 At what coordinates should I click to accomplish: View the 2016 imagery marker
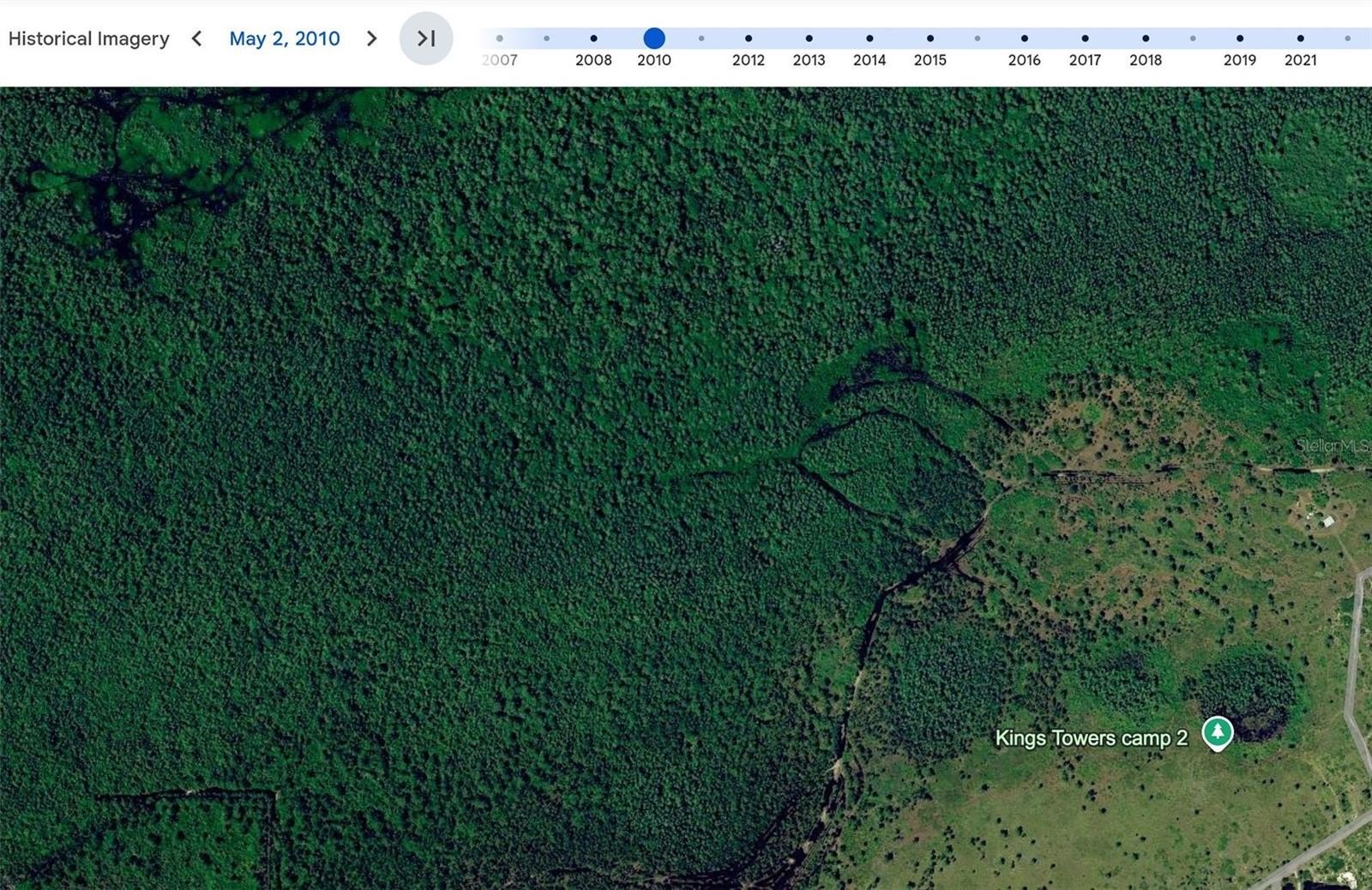coord(1025,39)
